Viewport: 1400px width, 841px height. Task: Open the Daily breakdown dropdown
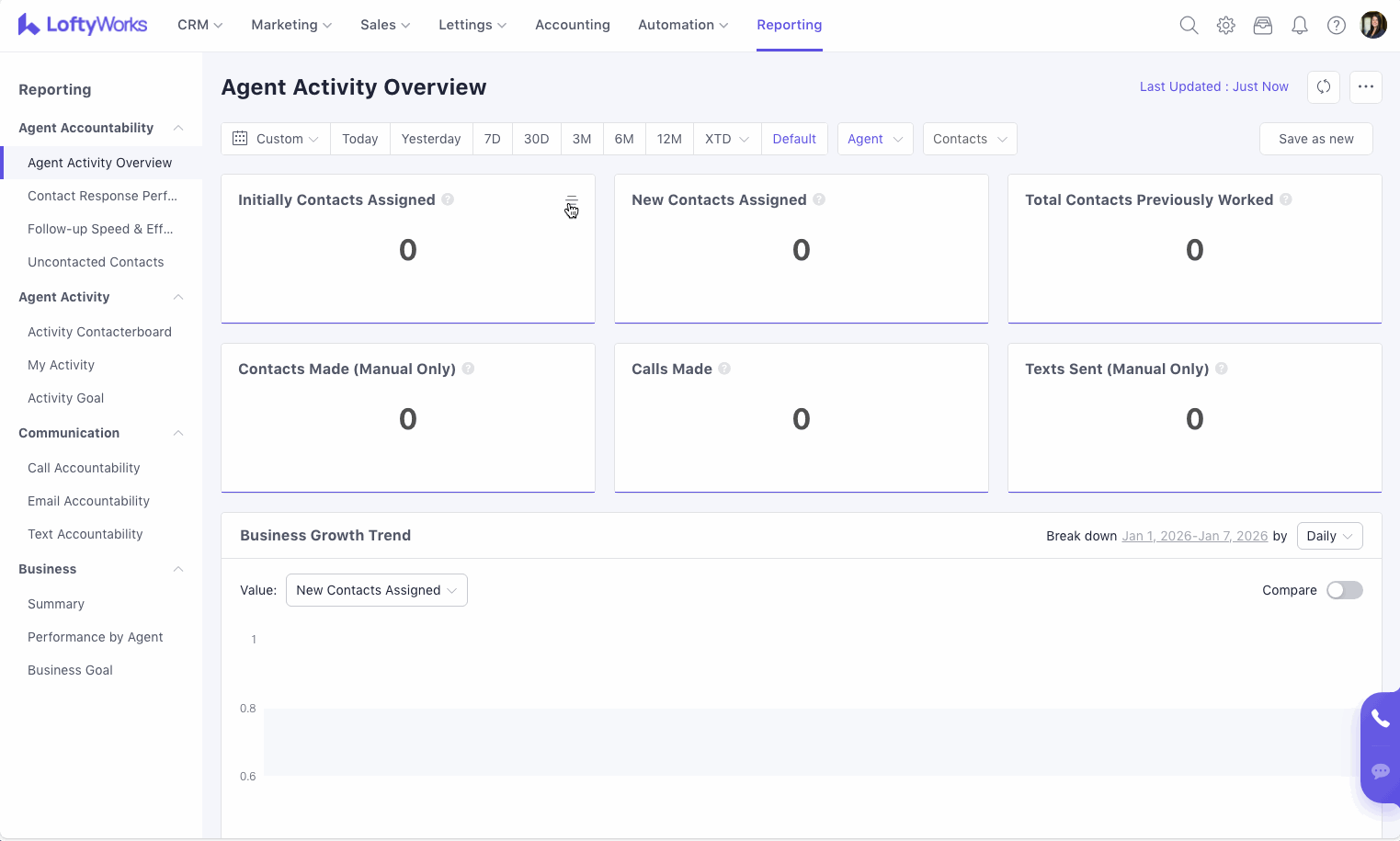[1328, 536]
